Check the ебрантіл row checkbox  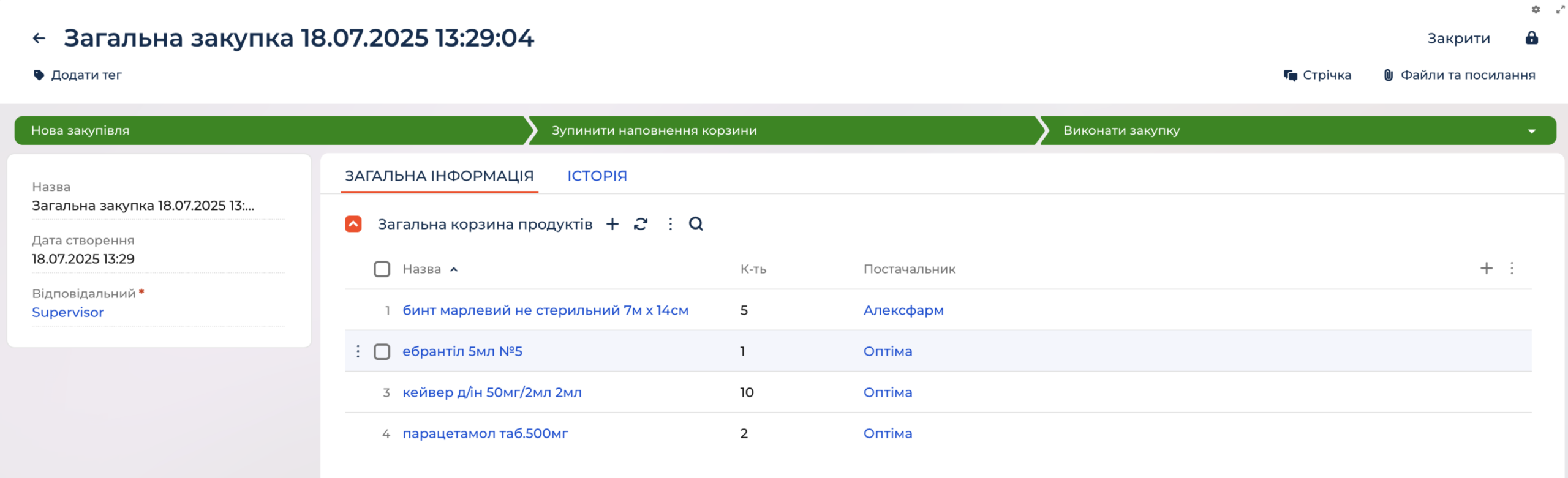coord(382,351)
